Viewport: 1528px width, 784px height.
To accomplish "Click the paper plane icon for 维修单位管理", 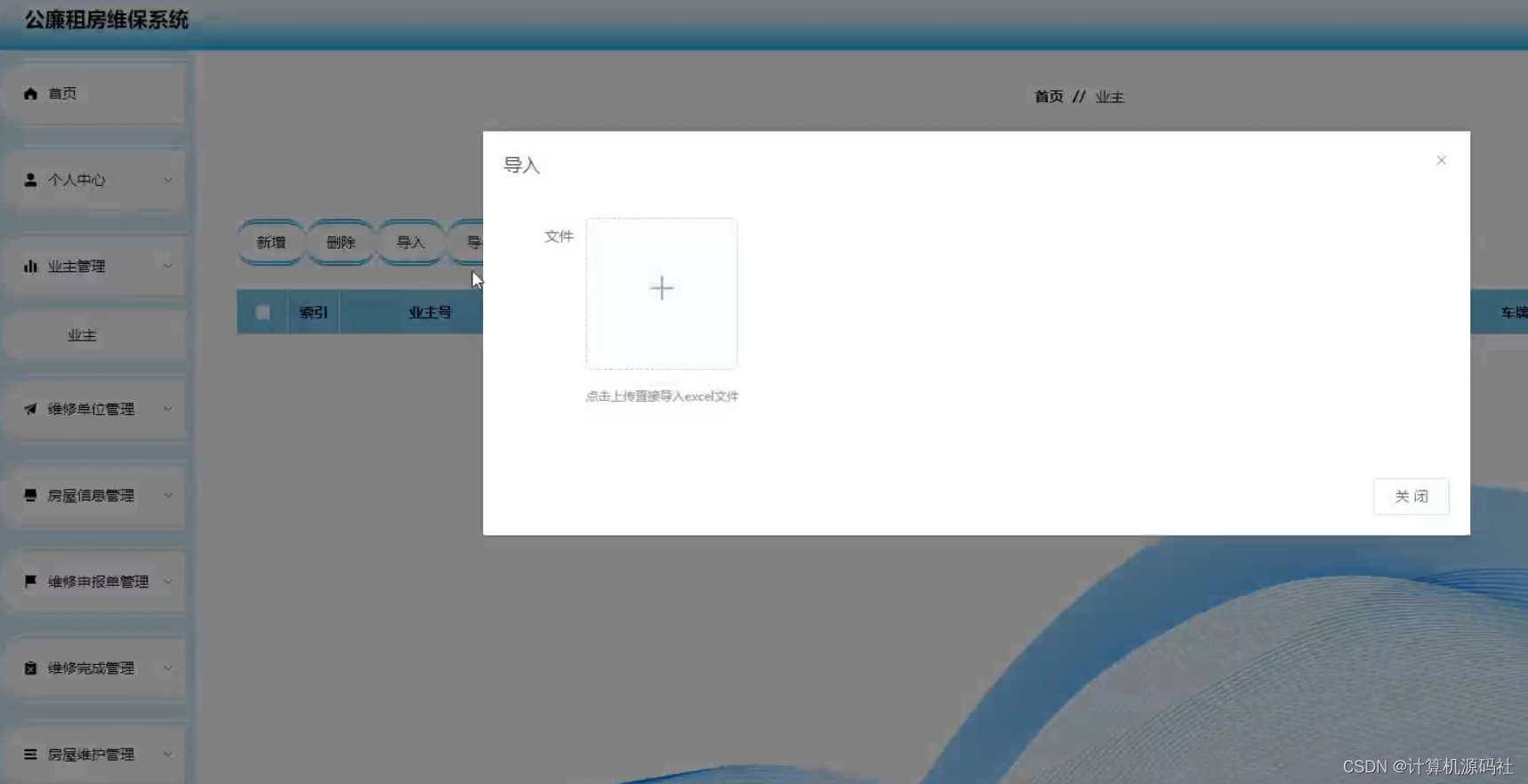I will [x=30, y=409].
